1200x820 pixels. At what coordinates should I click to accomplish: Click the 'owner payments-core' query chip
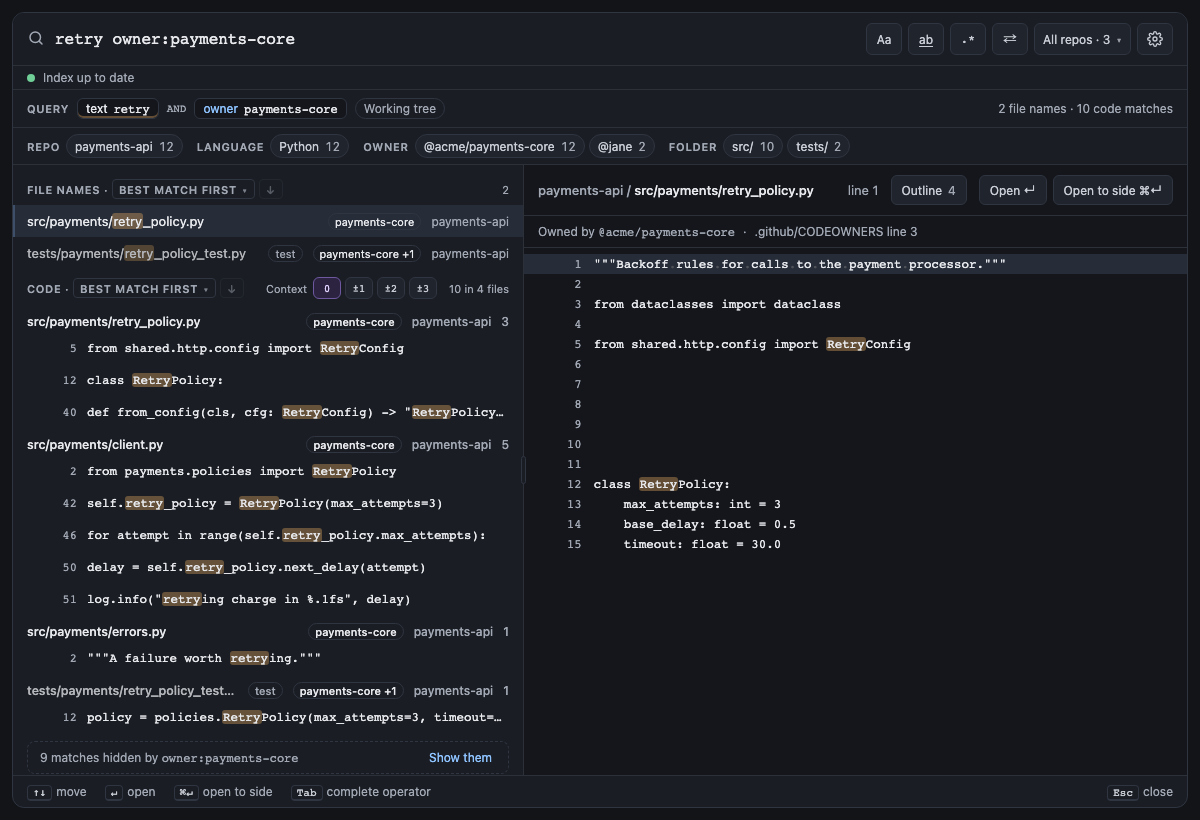pyautogui.click(x=271, y=109)
